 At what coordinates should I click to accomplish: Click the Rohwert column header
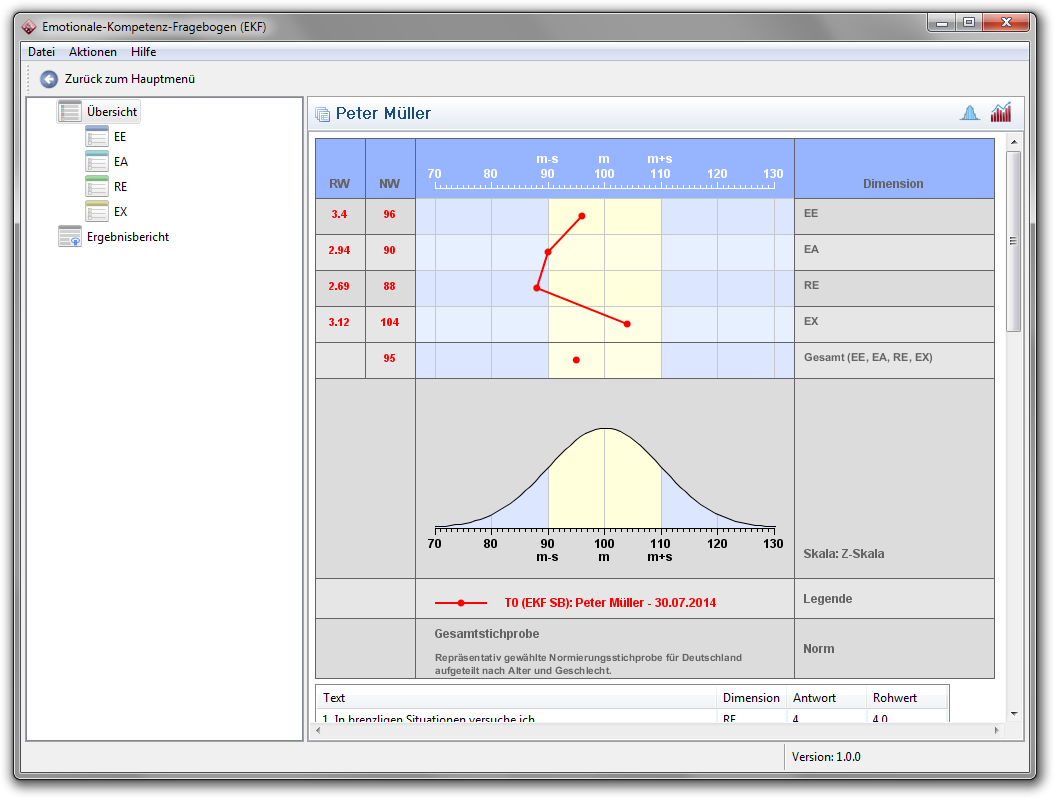click(906, 697)
